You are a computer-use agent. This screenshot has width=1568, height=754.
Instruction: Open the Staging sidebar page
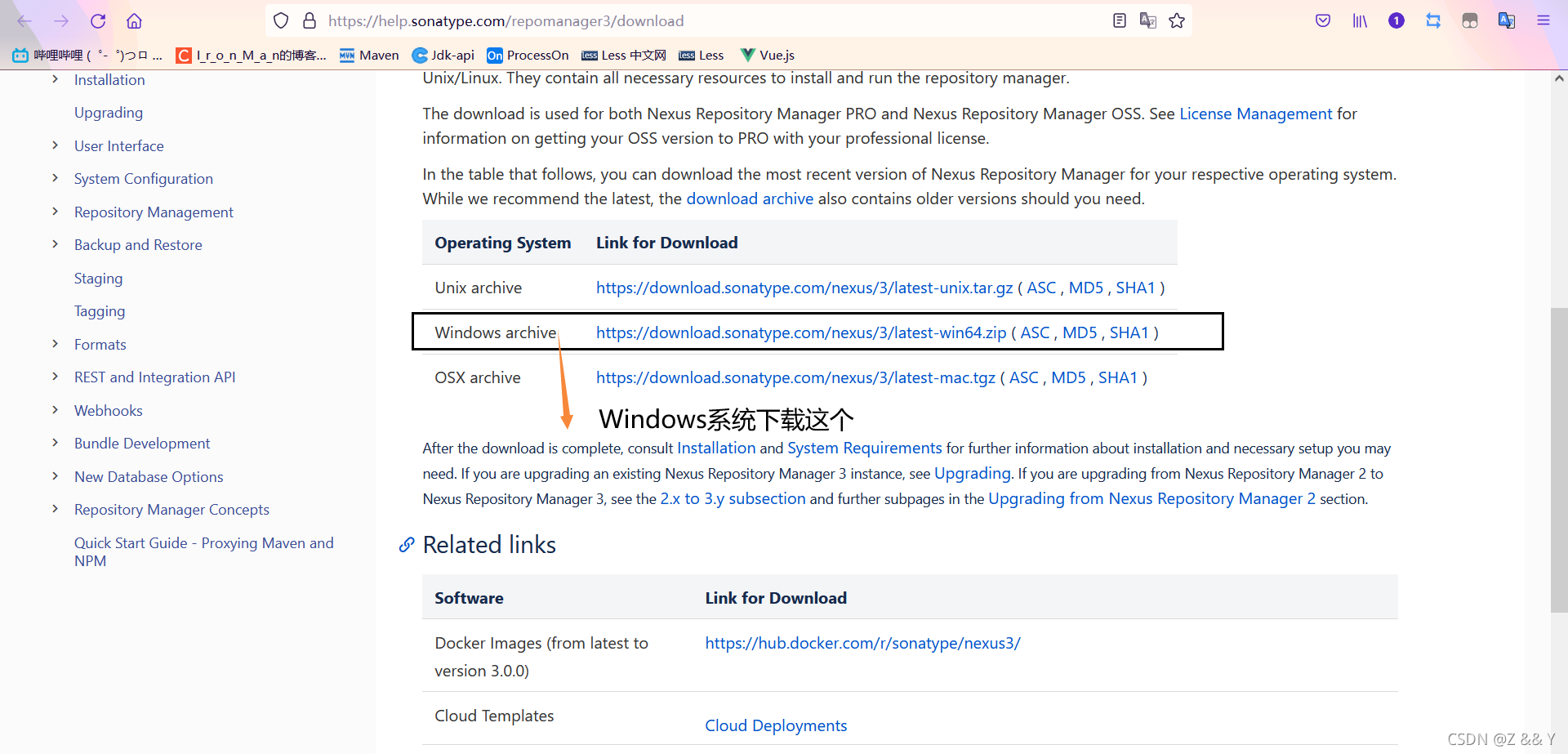[99, 279]
